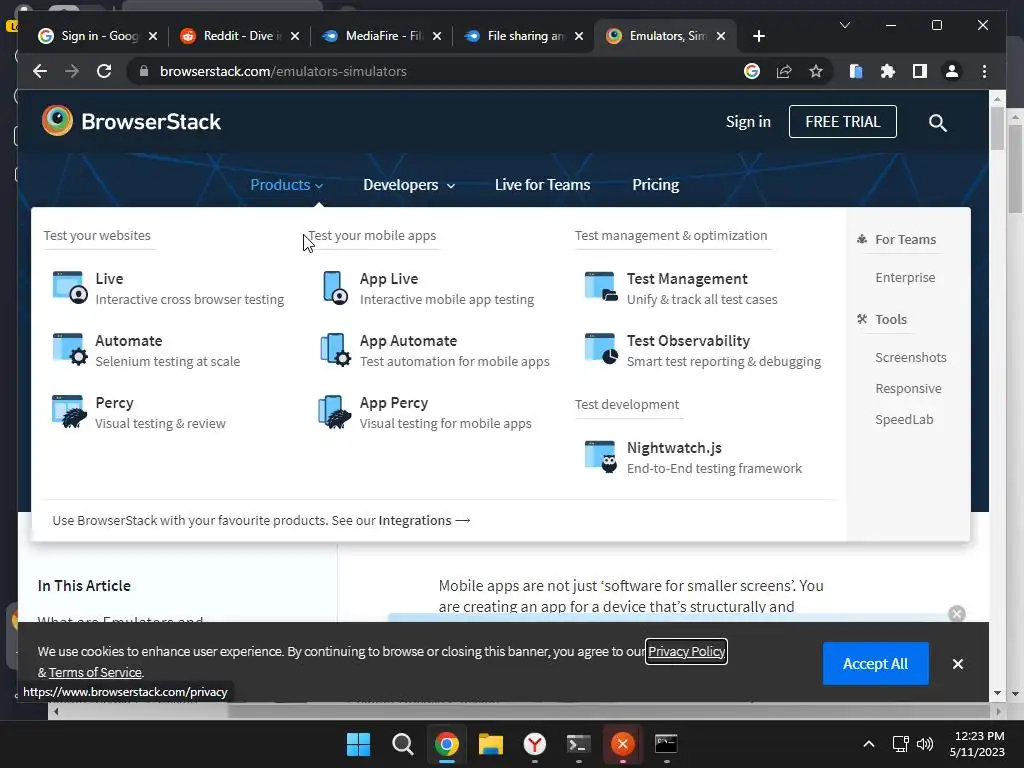The width and height of the screenshot is (1024, 768).
Task: Click Accept All cookies button
Action: (x=875, y=664)
